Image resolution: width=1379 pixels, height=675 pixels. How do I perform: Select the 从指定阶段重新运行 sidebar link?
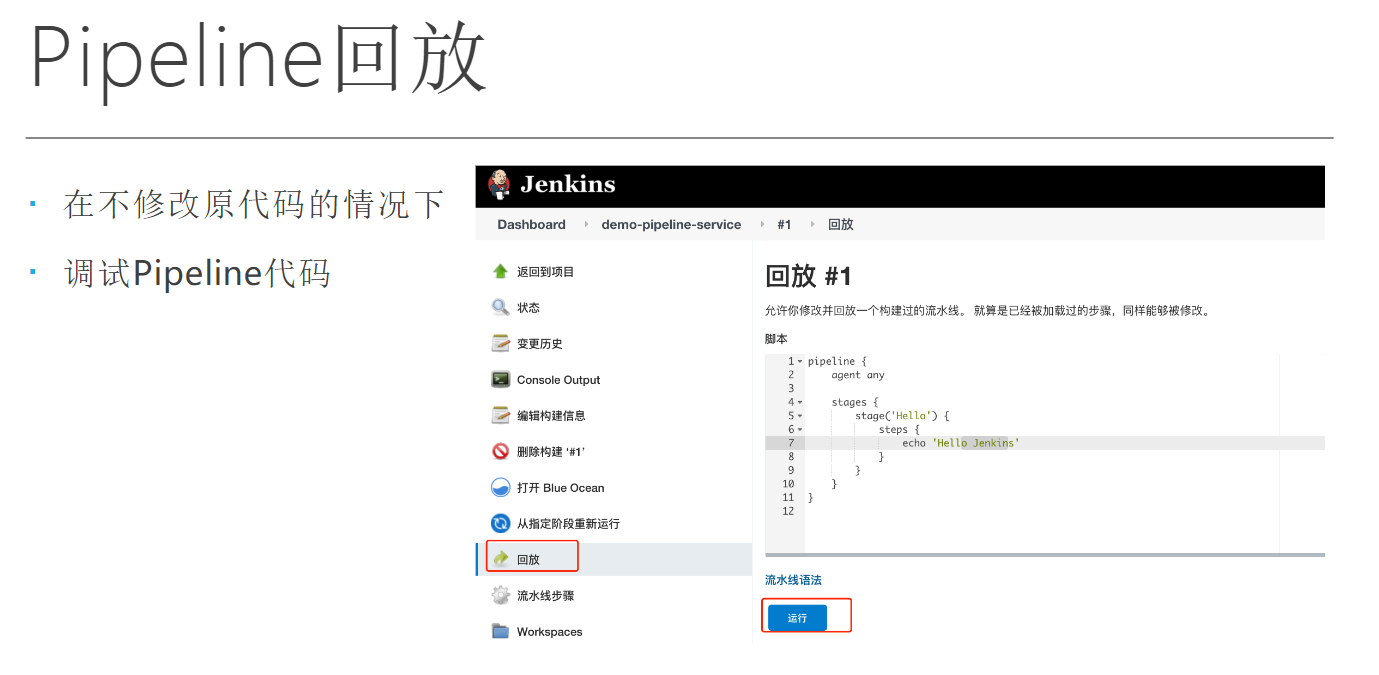coord(568,524)
